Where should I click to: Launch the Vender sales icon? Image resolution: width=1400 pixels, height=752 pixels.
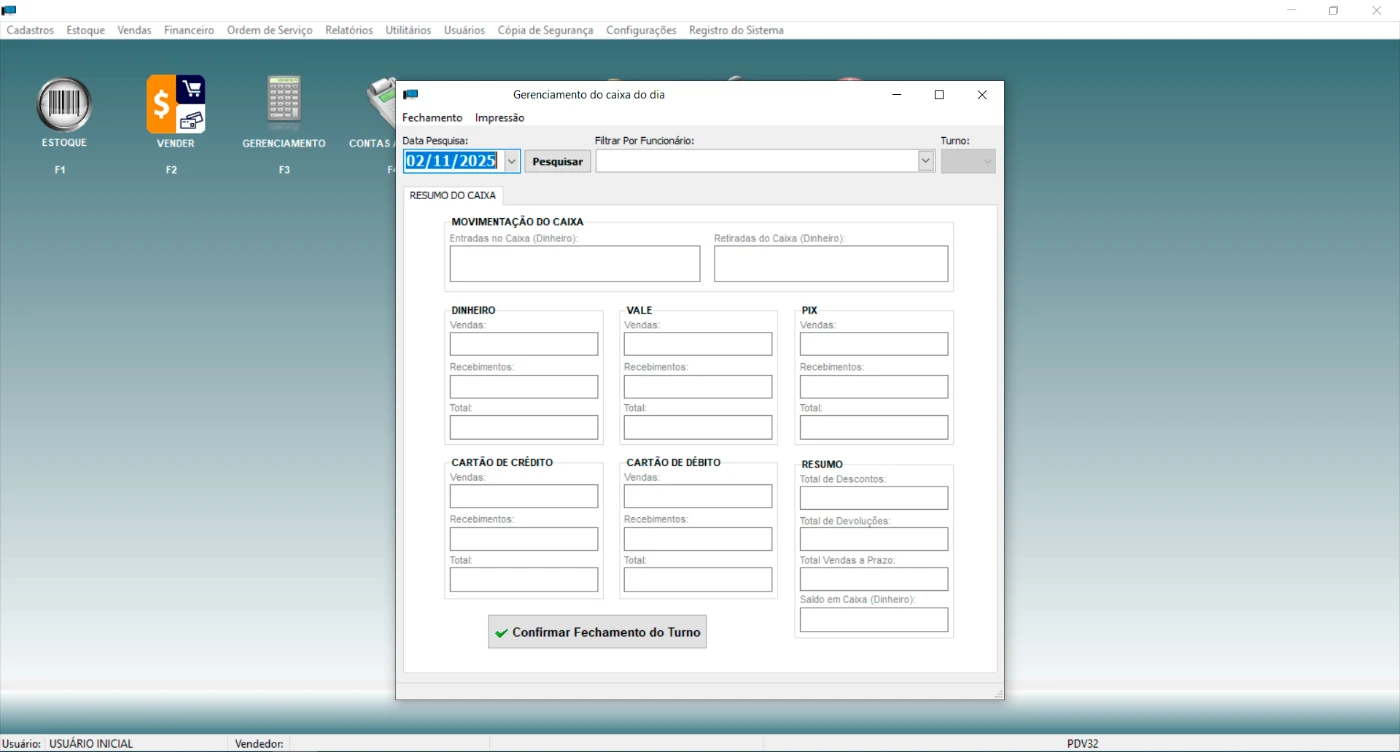tap(175, 105)
